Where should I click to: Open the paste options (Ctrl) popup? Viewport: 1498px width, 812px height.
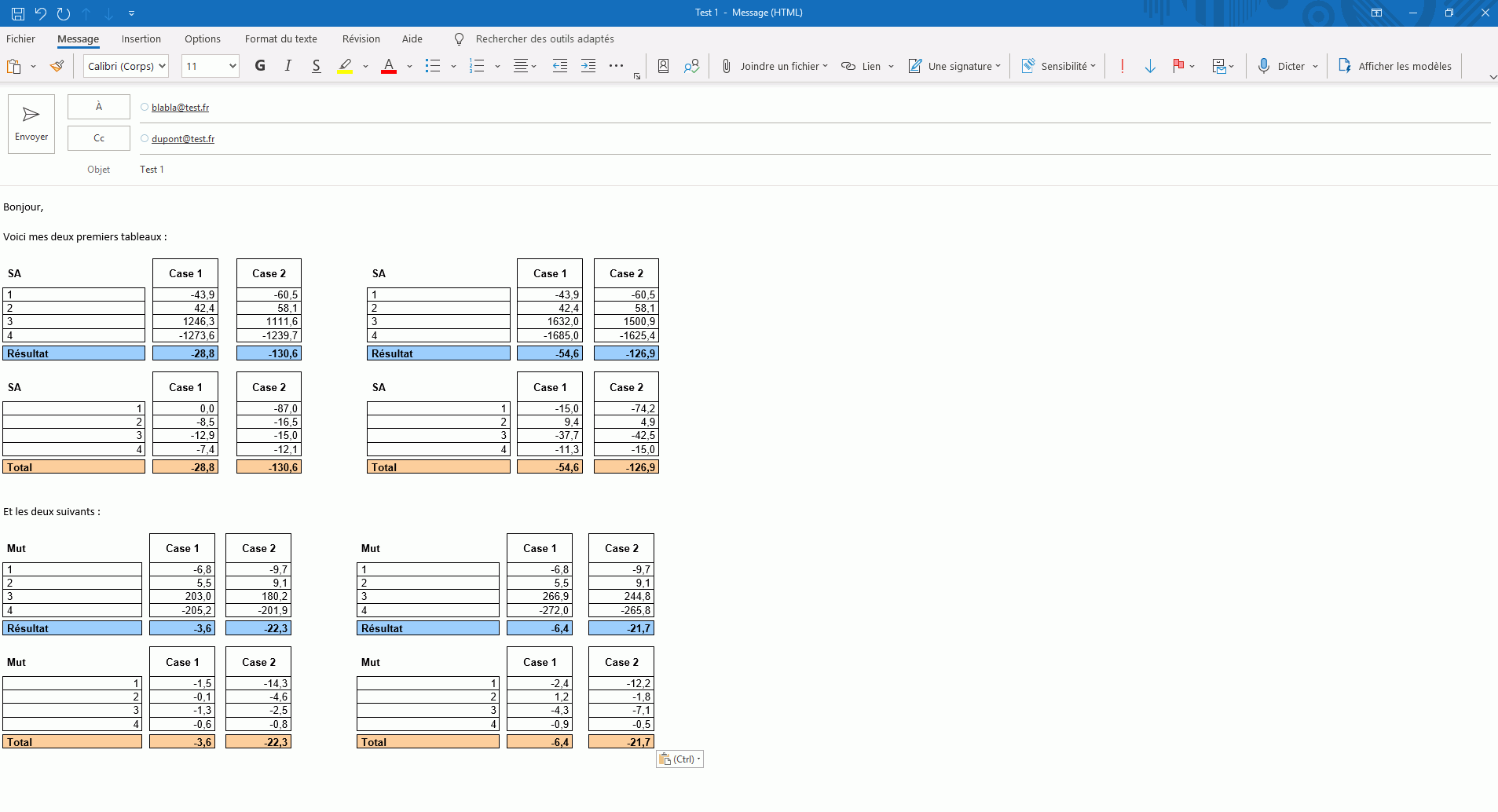point(679,759)
